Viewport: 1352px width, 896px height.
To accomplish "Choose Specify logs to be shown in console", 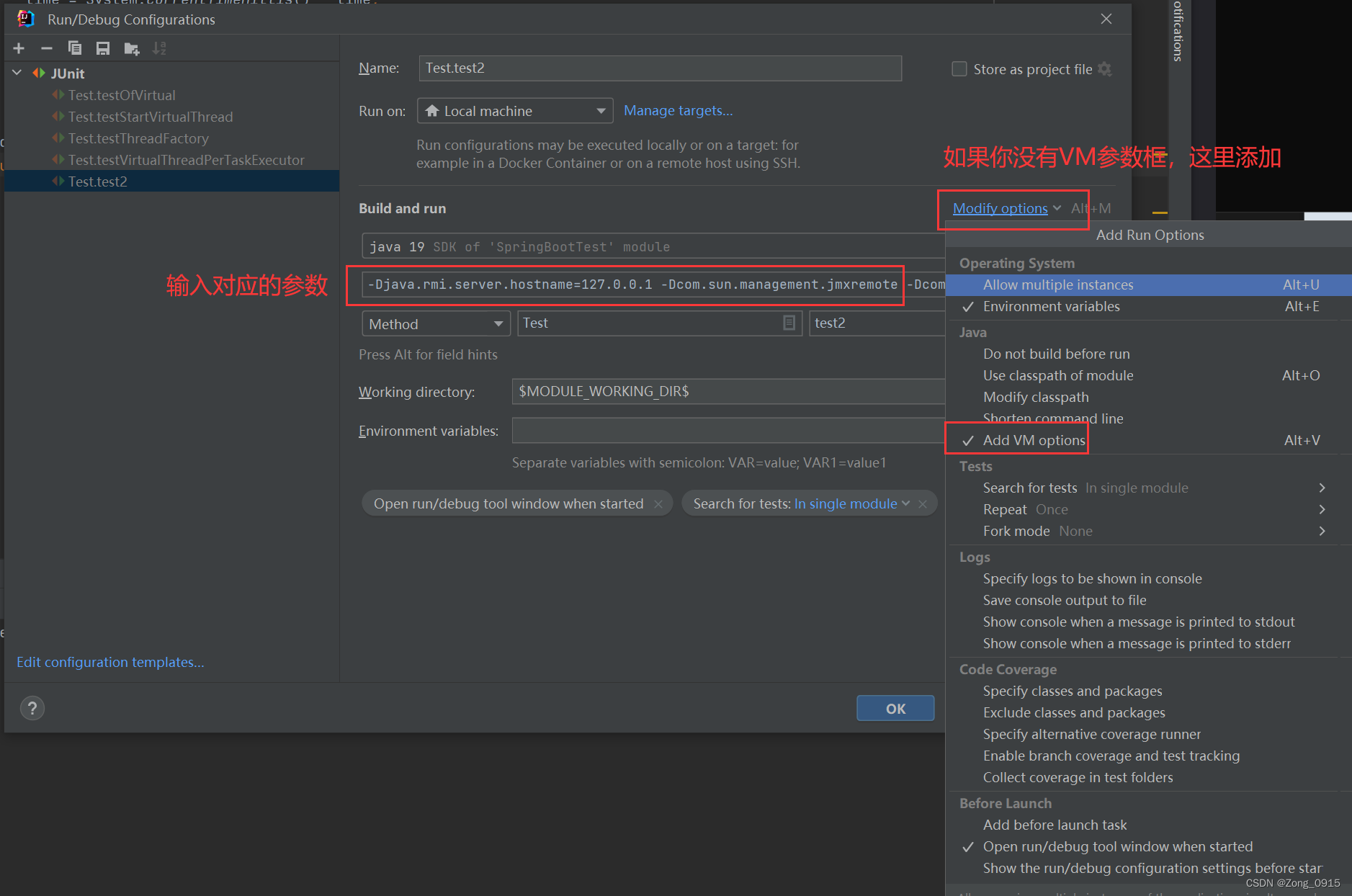I will tap(1148, 578).
